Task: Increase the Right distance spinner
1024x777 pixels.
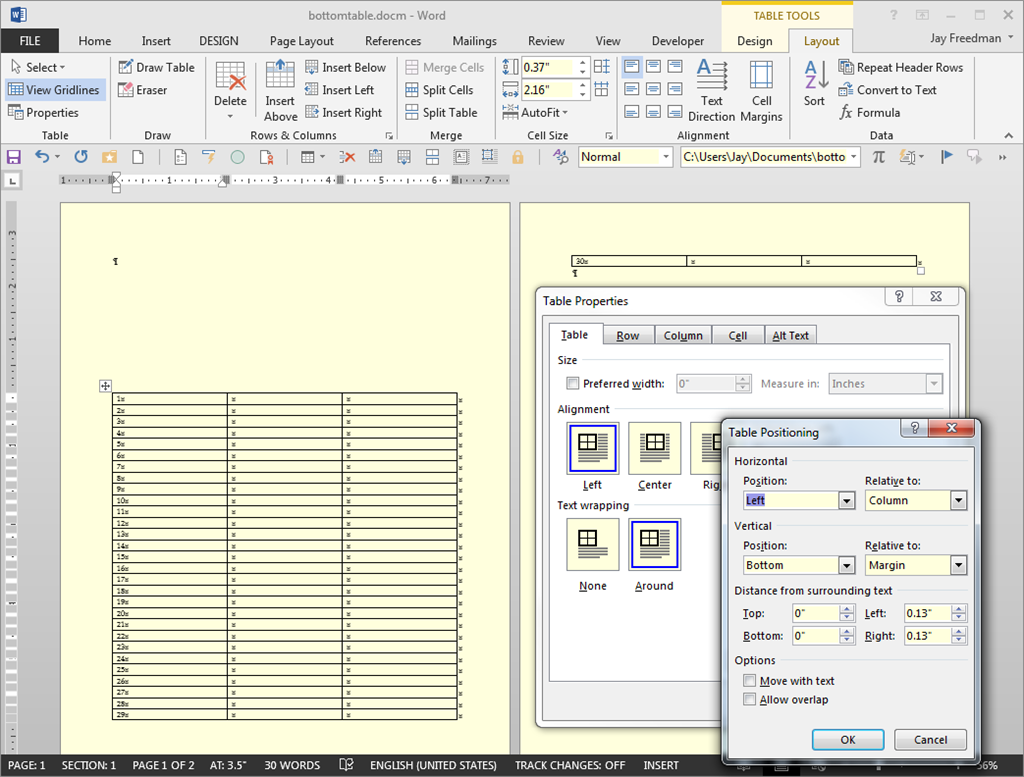Action: [x=958, y=632]
